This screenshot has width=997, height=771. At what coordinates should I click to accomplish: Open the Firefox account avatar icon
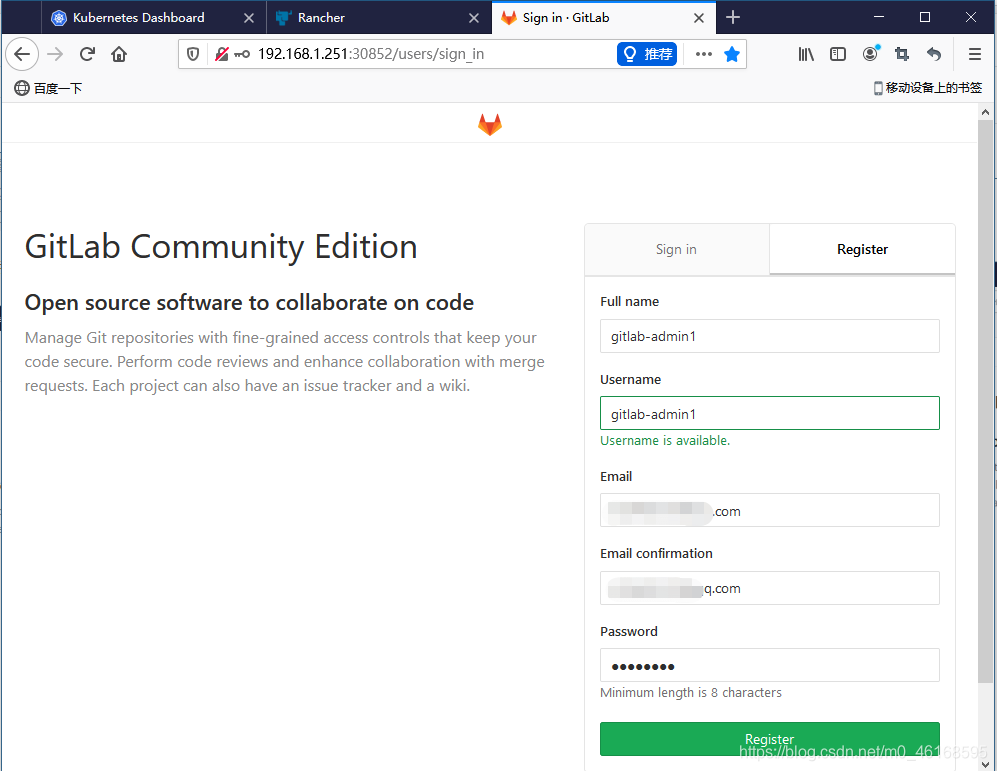870,53
